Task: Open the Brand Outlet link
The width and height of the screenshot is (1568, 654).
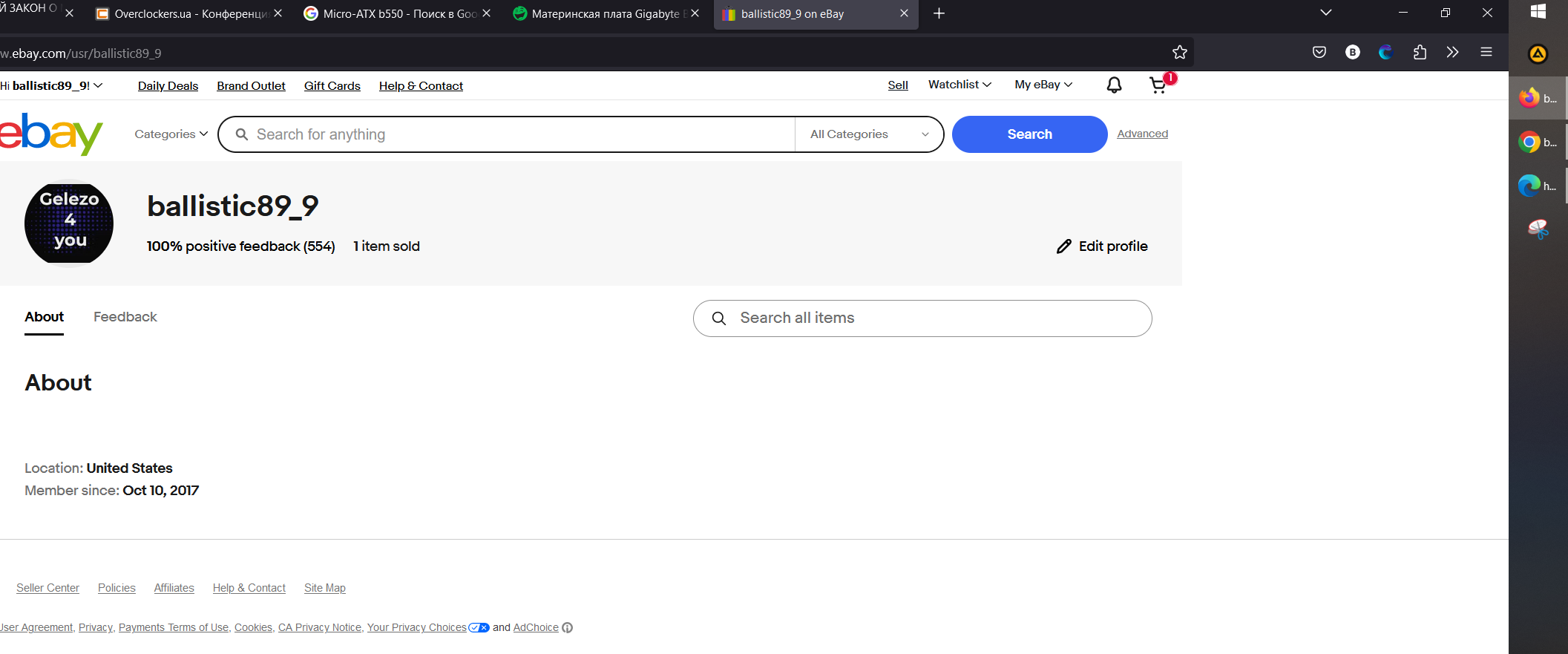Action: [x=251, y=86]
